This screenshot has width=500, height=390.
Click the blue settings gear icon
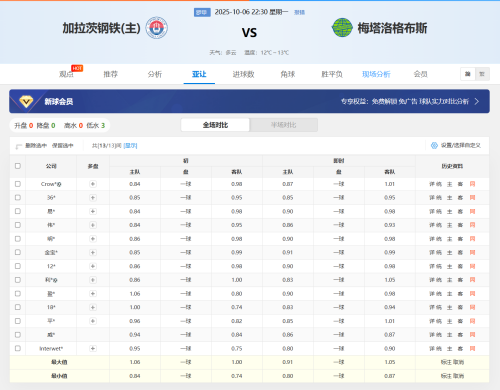pos(434,145)
